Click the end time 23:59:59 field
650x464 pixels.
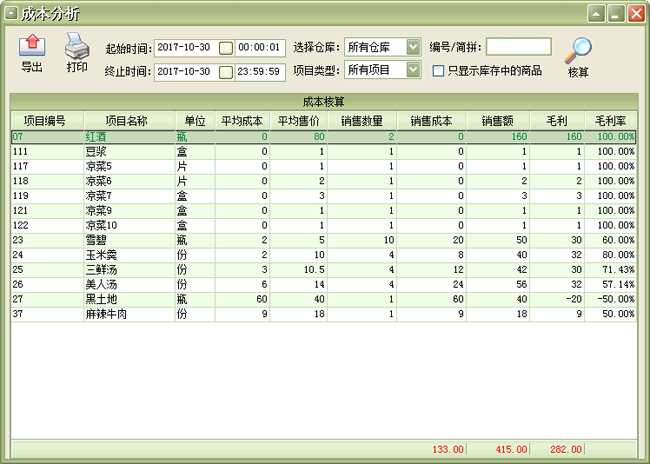261,71
